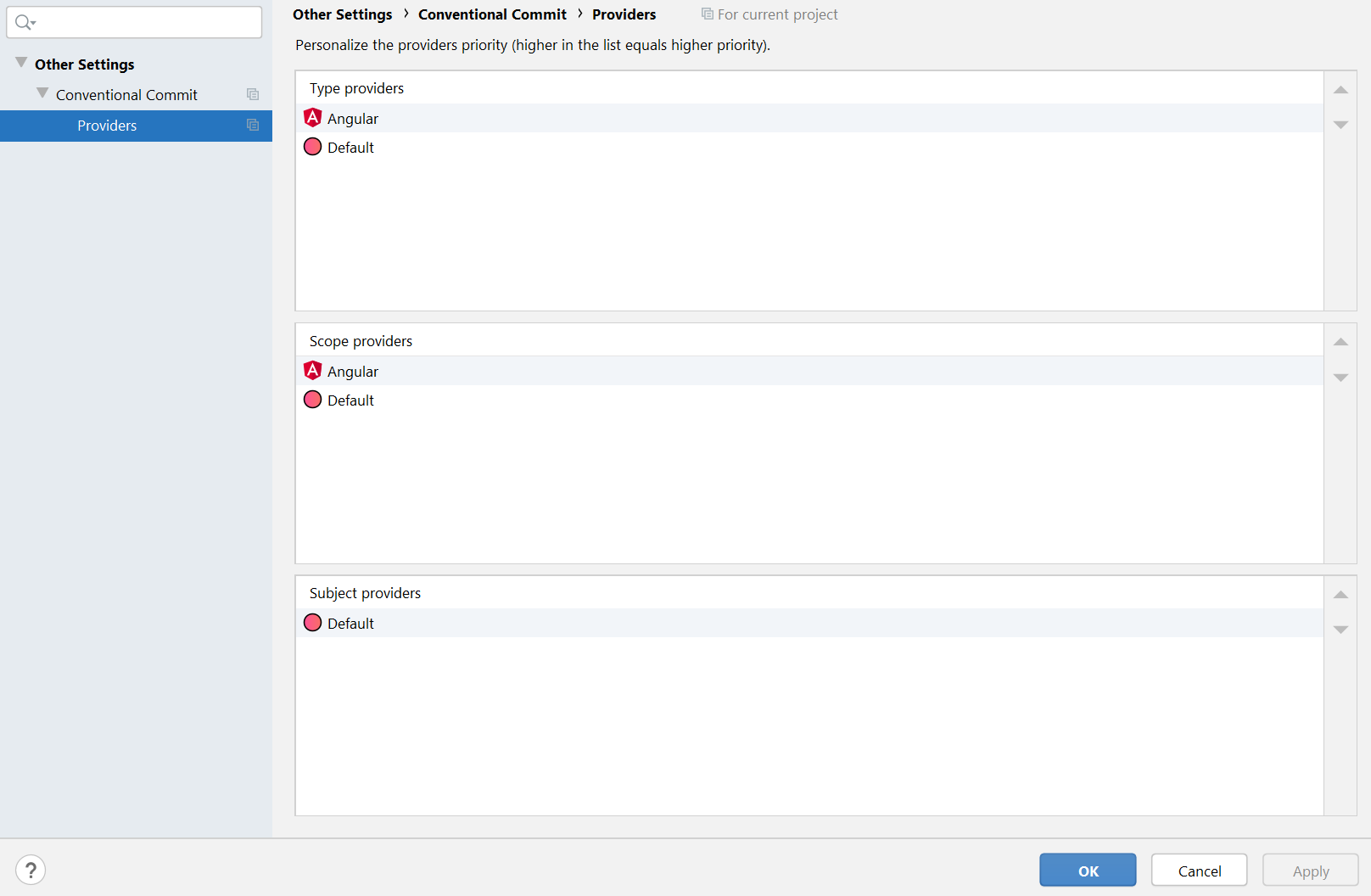Collapse the Conventional Commit tree node
This screenshot has width=1371, height=896.
[x=42, y=93]
